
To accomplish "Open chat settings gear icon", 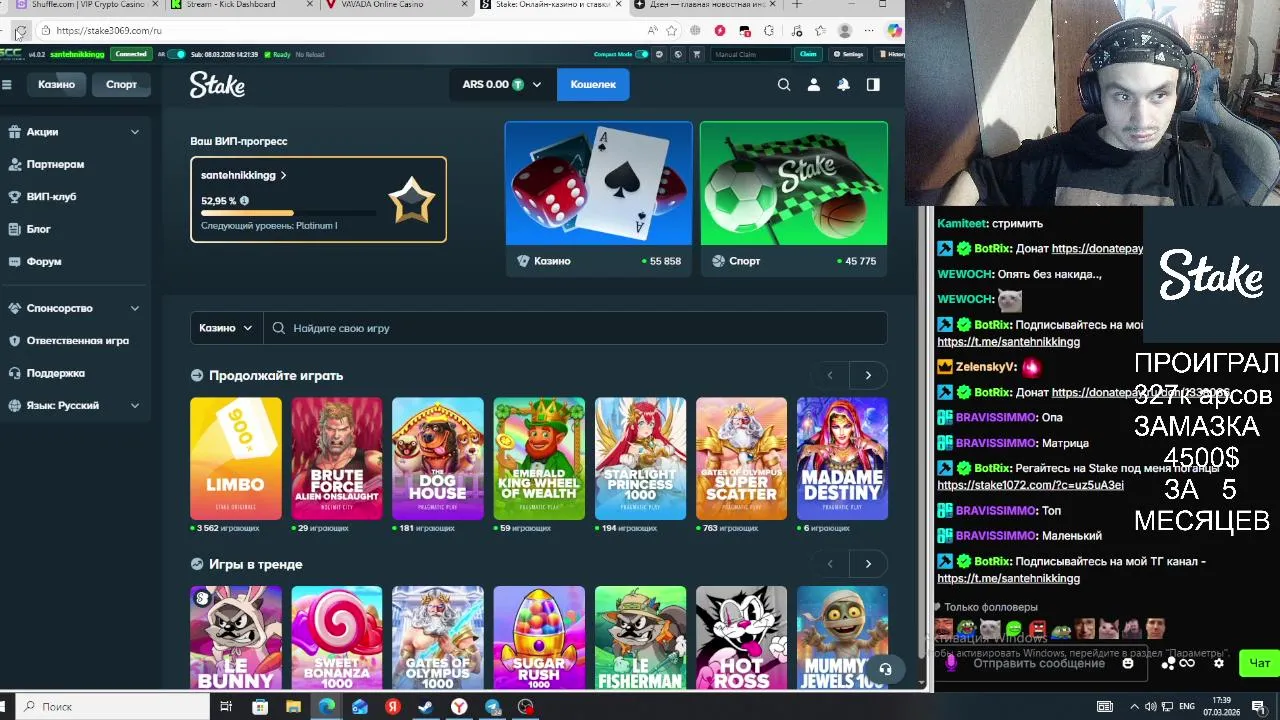I will click(x=1218, y=663).
